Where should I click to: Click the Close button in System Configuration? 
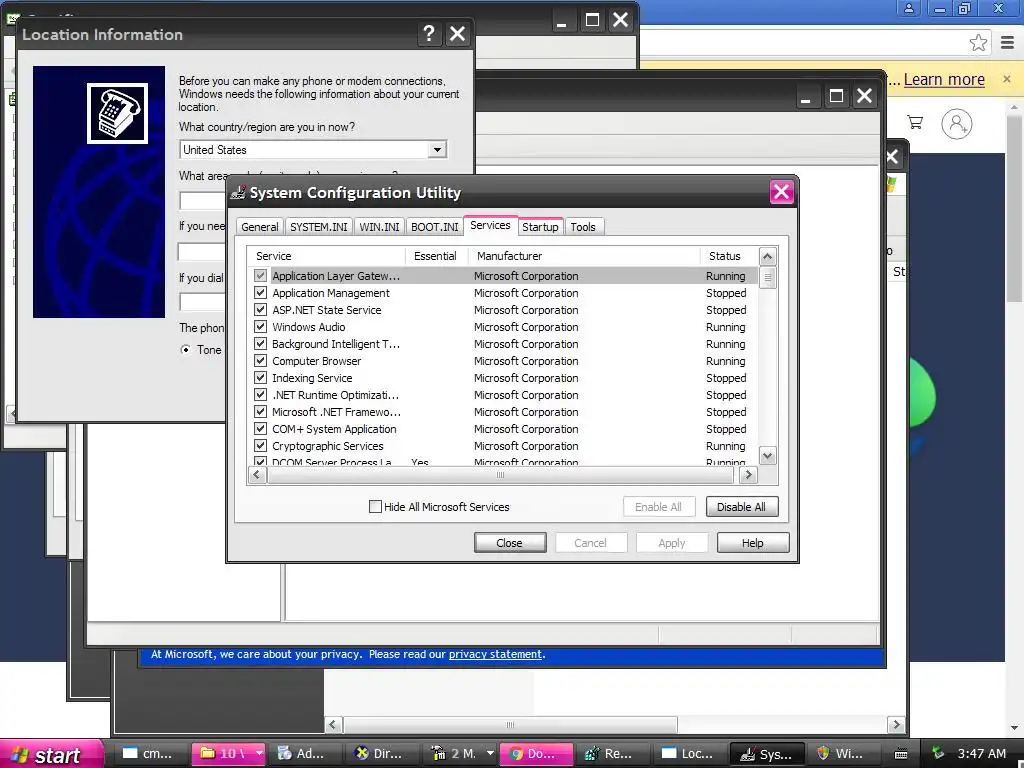pyautogui.click(x=509, y=543)
